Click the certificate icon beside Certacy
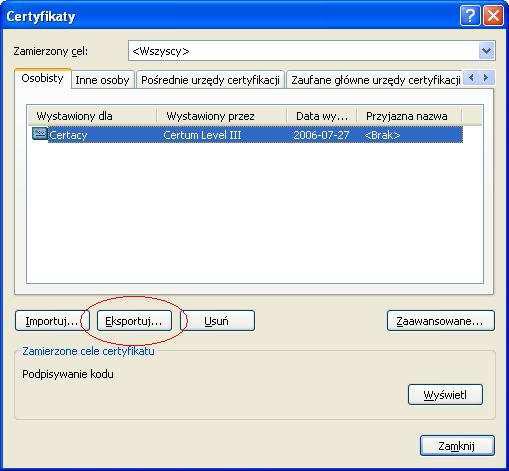Viewport: 509px width, 471px height. (x=40, y=134)
